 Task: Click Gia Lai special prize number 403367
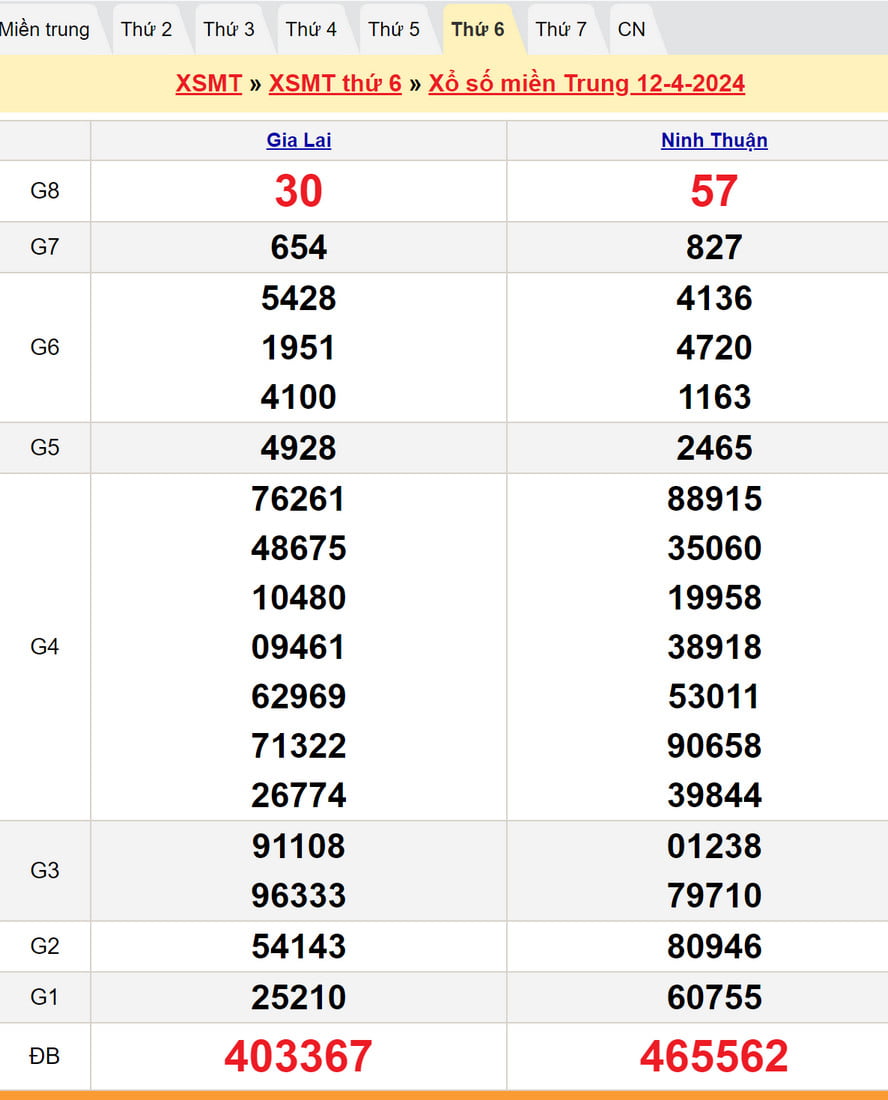point(298,1056)
